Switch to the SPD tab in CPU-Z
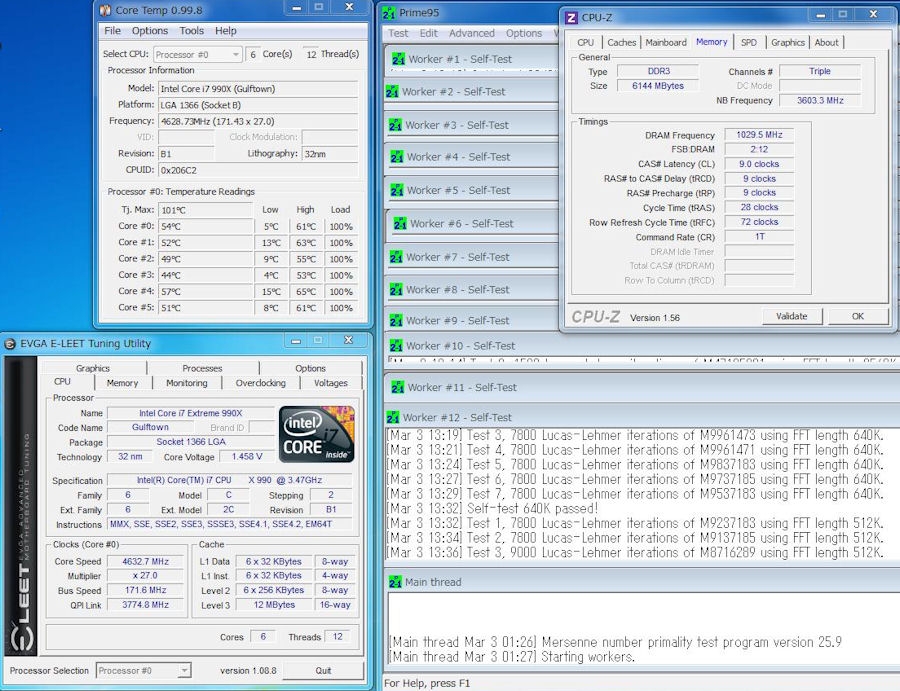Viewport: 900px width, 691px height. coord(748,42)
